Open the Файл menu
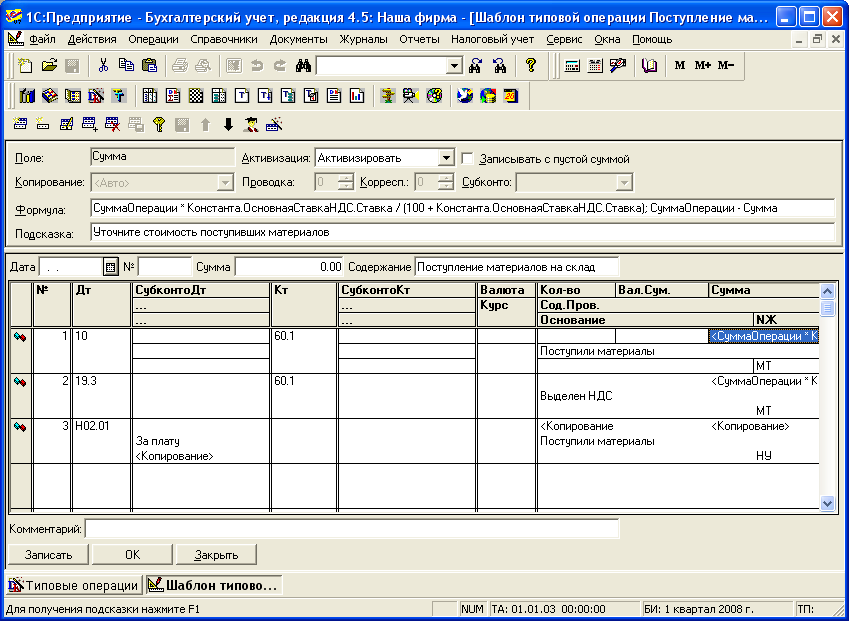Image resolution: width=849 pixels, height=621 pixels. 42,39
